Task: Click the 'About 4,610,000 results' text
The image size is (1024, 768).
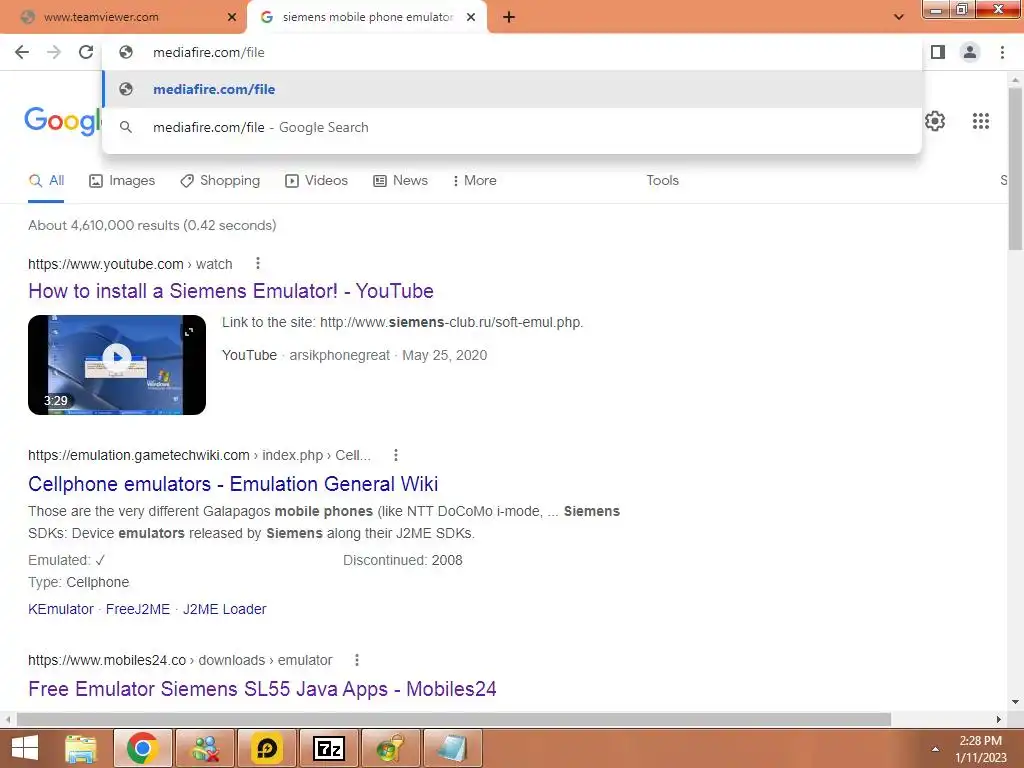Action: [x=152, y=225]
